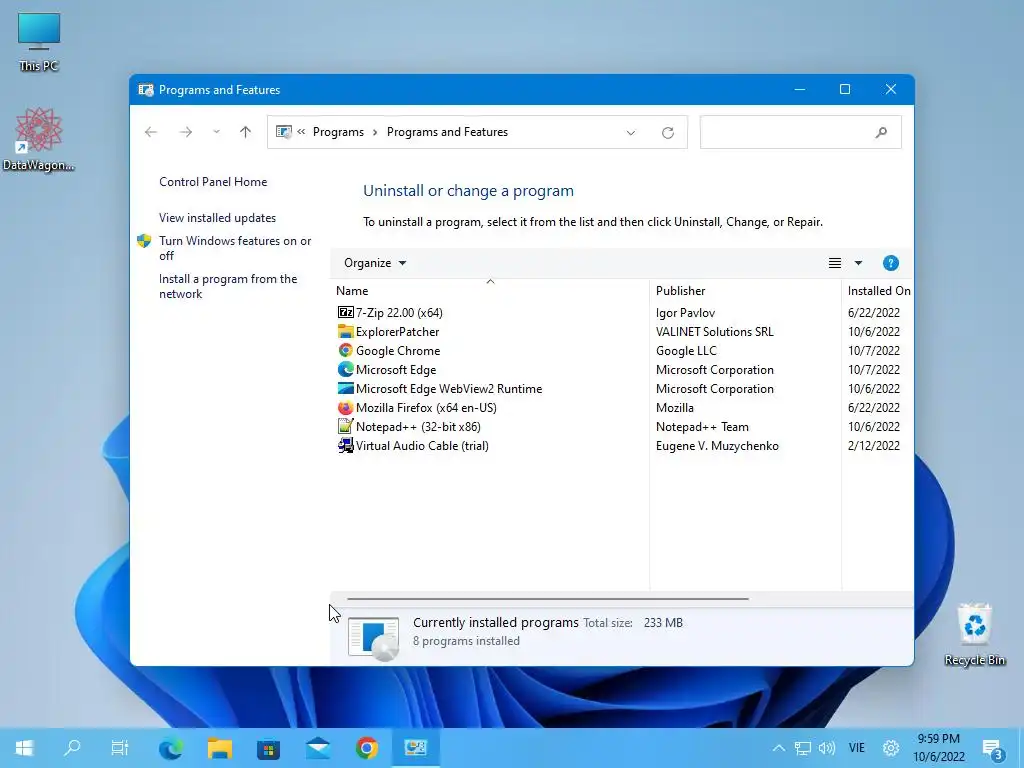This screenshot has height=768, width=1024.
Task: Select Virtual Audio Cable (trial) entry
Action: point(422,445)
